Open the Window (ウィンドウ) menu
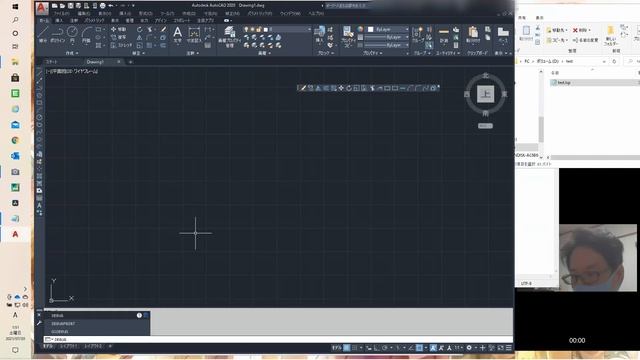This screenshot has height=360, width=640. [x=290, y=13]
